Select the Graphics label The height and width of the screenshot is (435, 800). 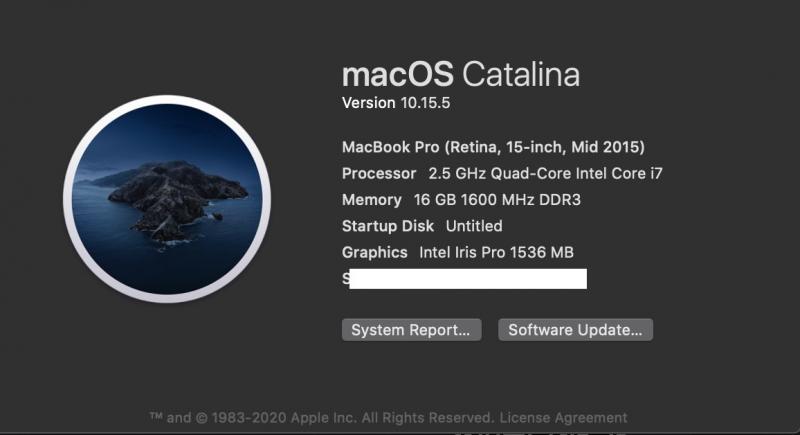pyautogui.click(x=374, y=252)
